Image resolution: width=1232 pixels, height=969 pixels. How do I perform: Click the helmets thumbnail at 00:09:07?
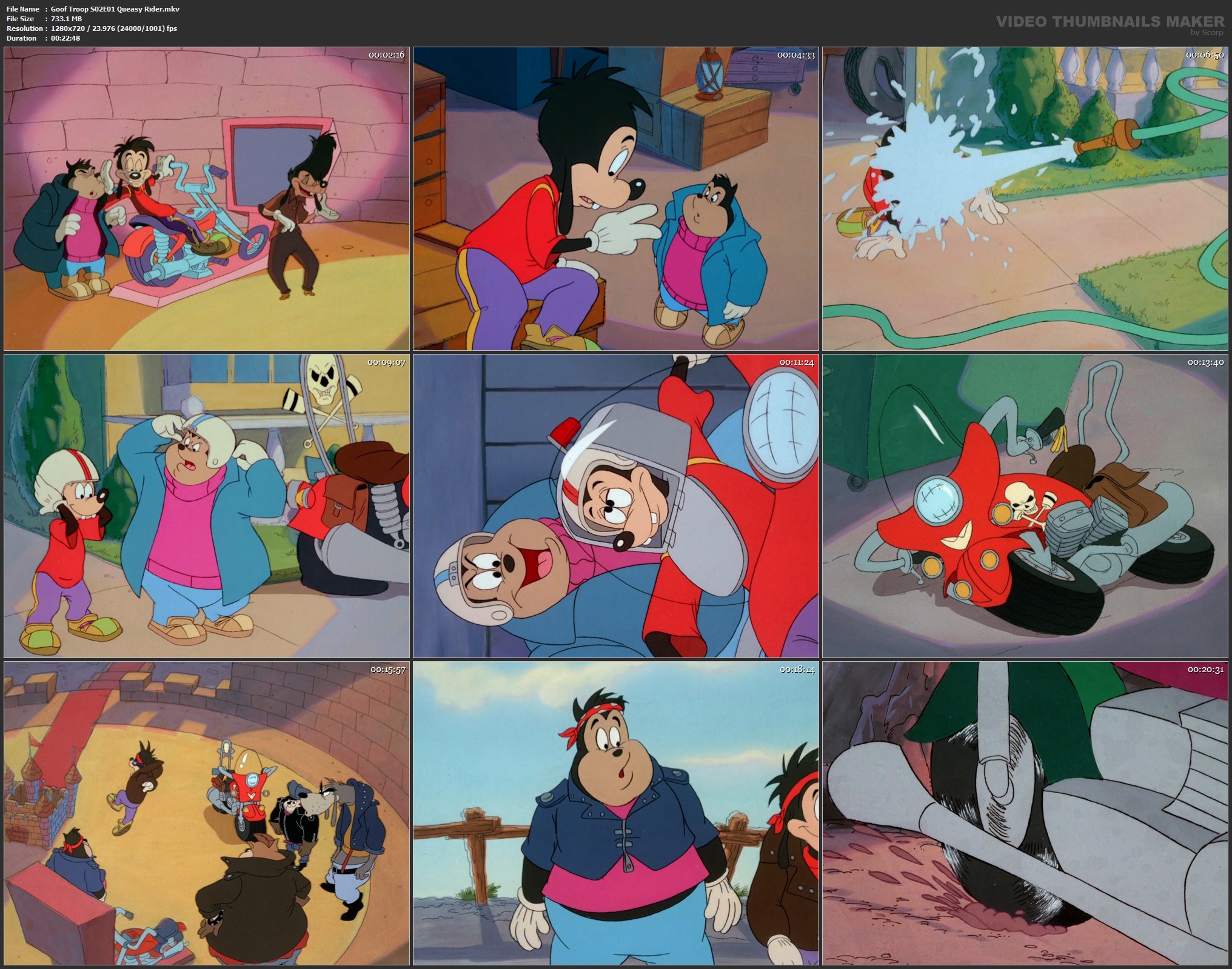click(x=206, y=506)
